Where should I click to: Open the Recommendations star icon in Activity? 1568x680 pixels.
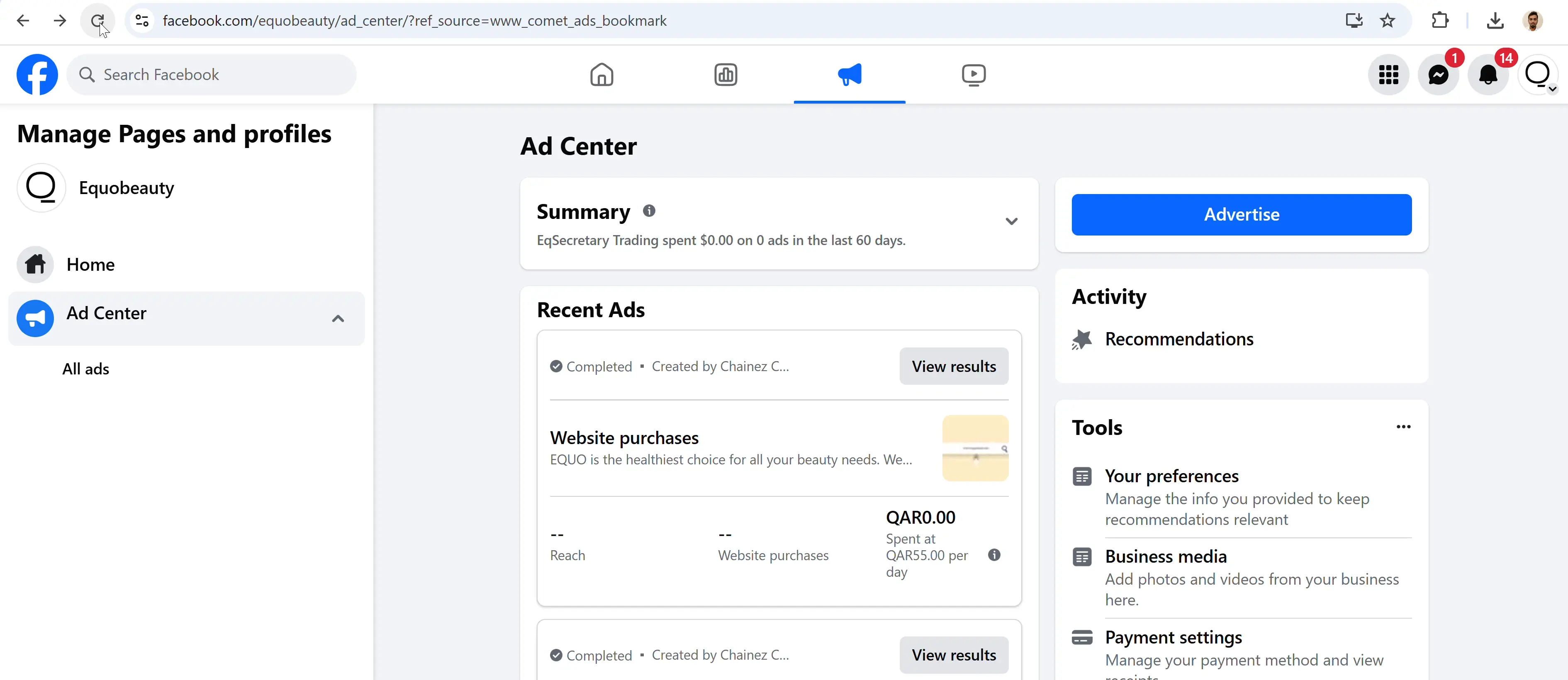(x=1082, y=339)
